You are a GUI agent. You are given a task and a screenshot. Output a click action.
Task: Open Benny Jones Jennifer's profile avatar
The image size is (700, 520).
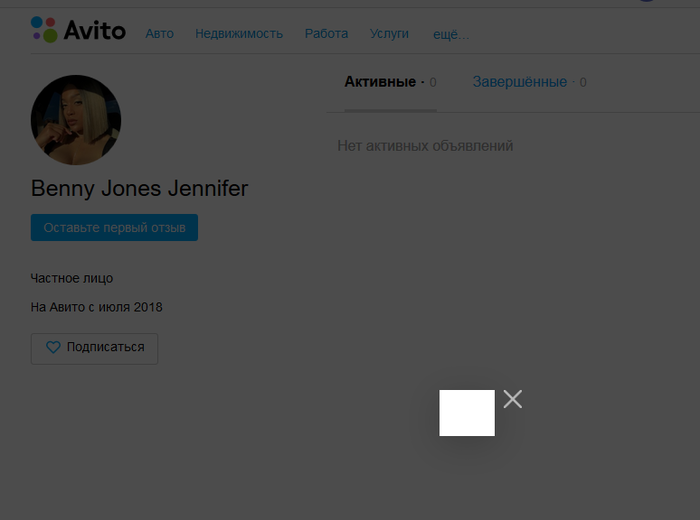[x=76, y=120]
